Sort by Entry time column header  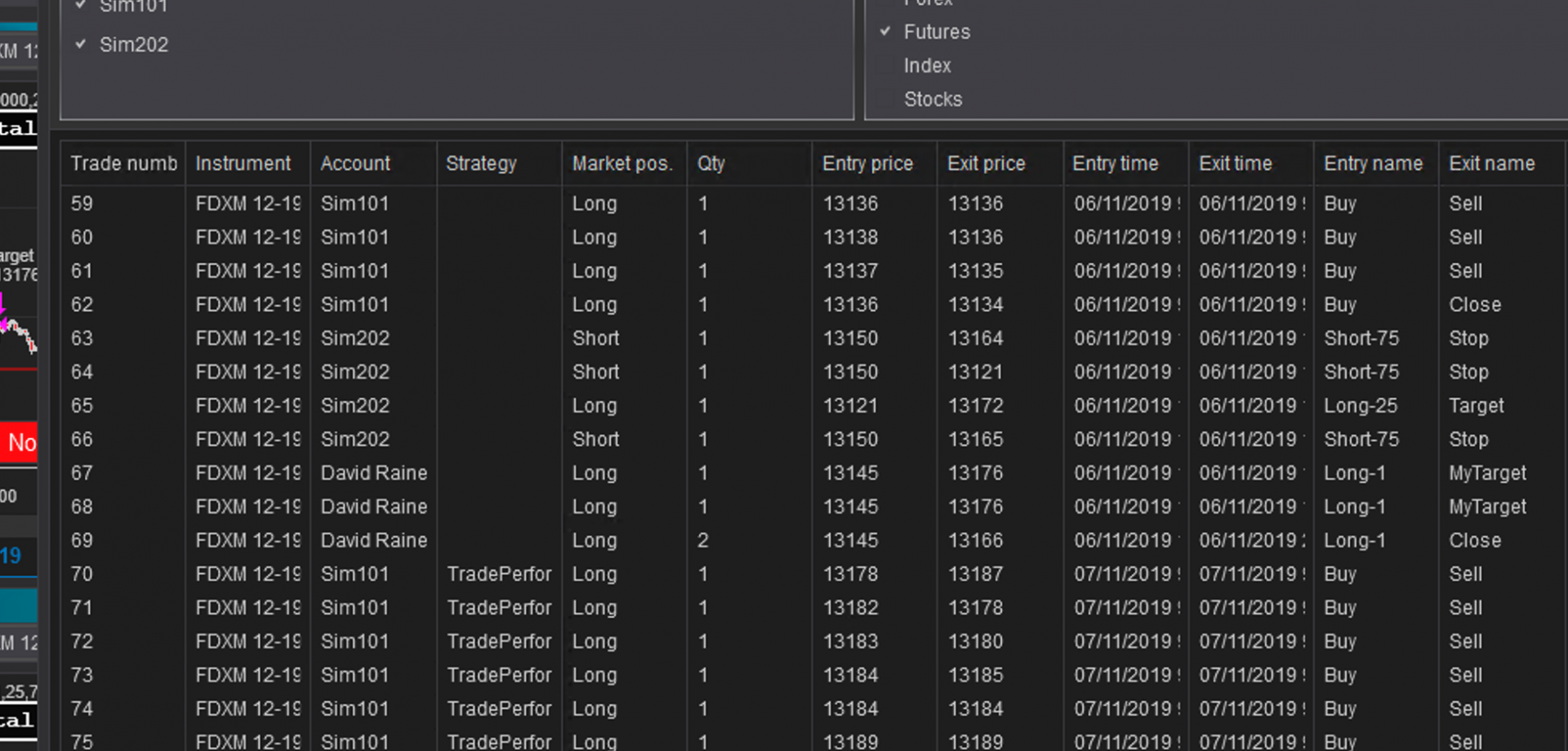[1126, 163]
